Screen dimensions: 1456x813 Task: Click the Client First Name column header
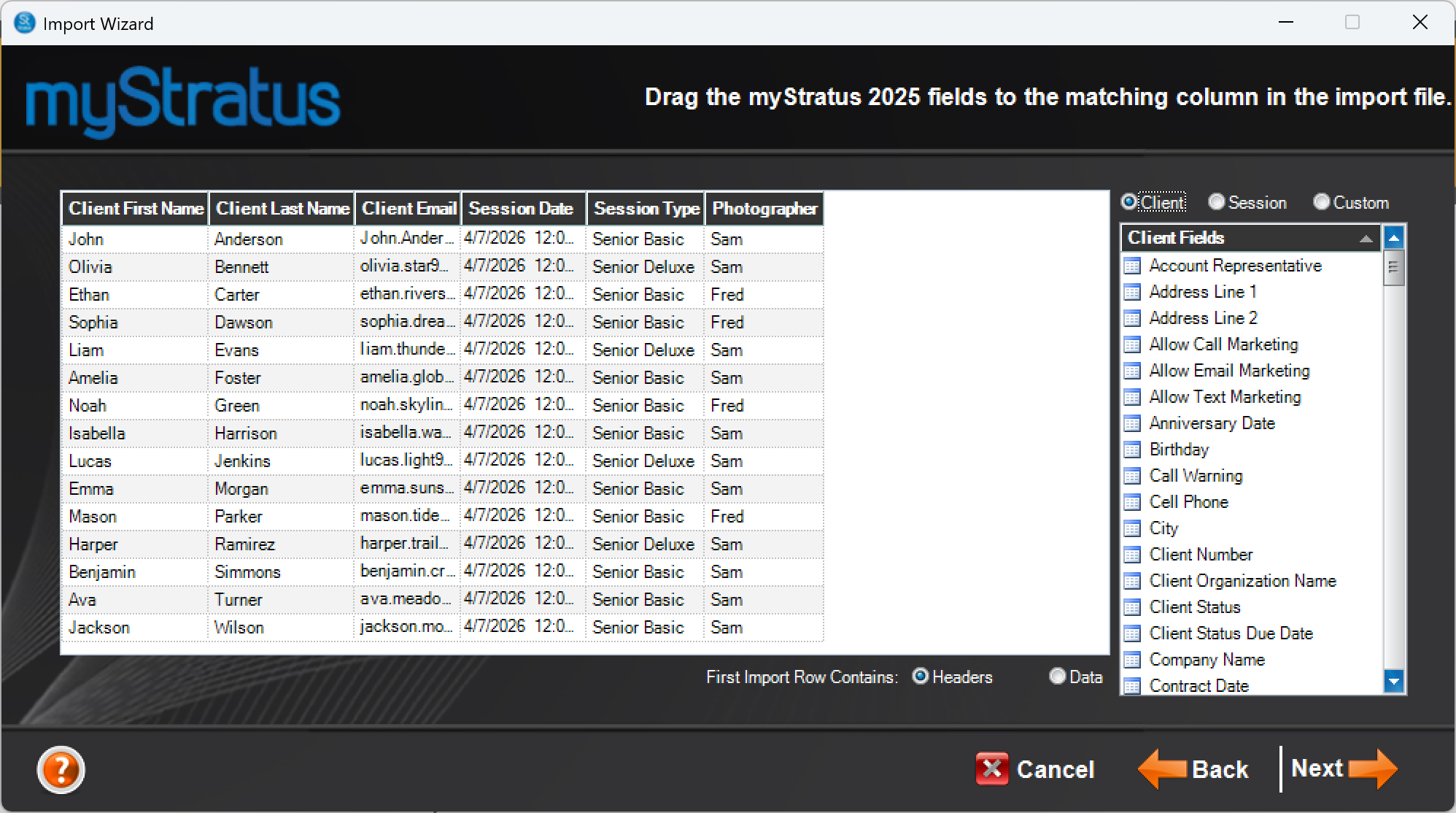(x=136, y=209)
